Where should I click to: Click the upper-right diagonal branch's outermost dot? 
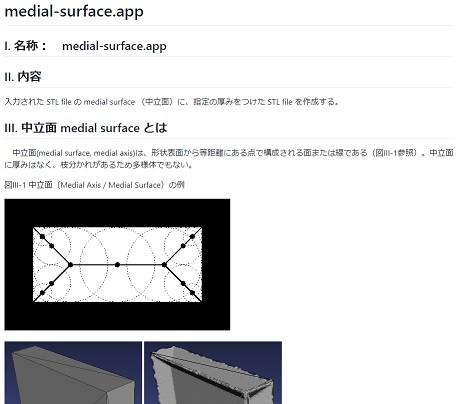click(192, 237)
